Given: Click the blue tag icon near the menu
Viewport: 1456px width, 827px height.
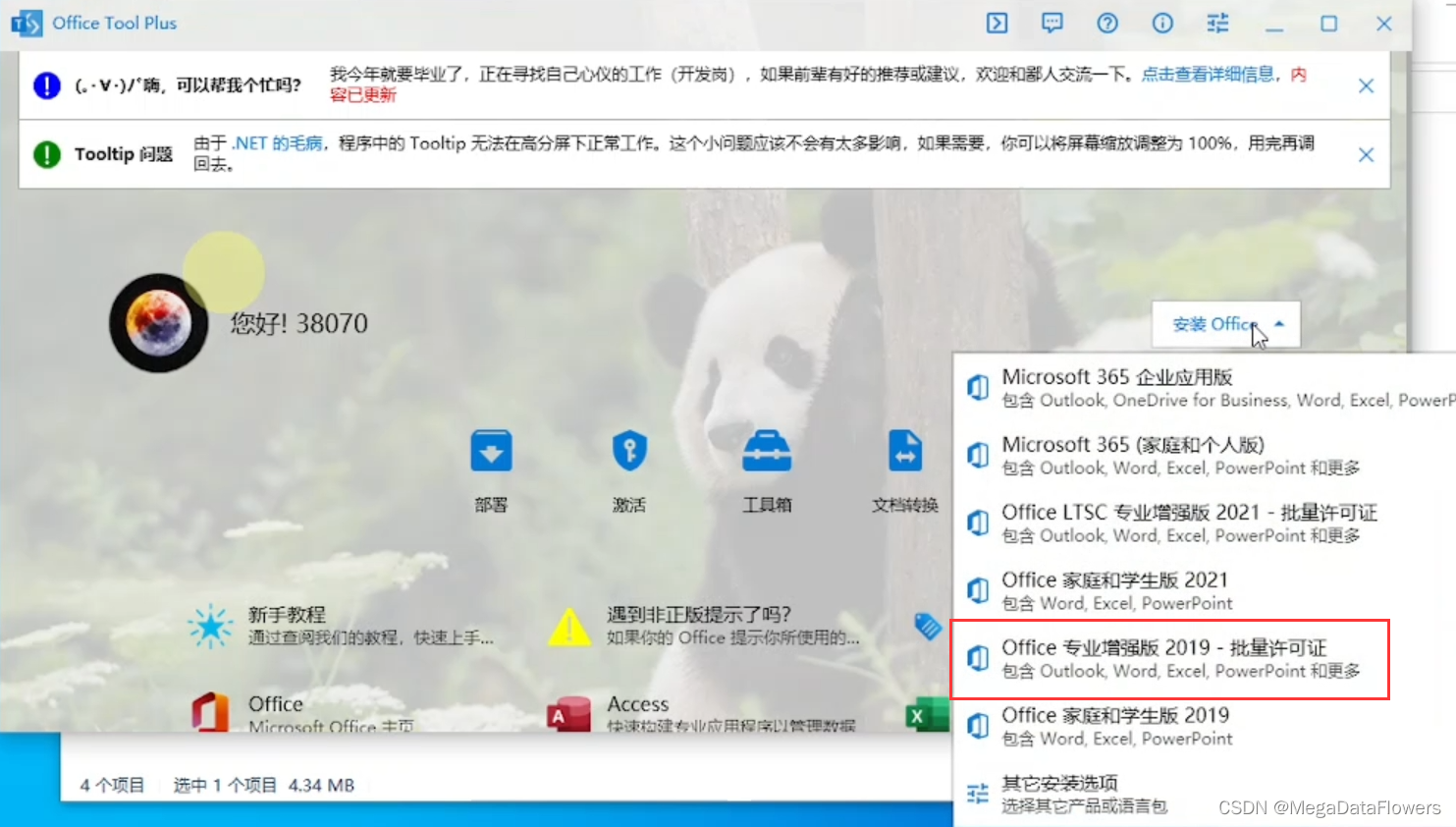Looking at the screenshot, I should [x=928, y=626].
